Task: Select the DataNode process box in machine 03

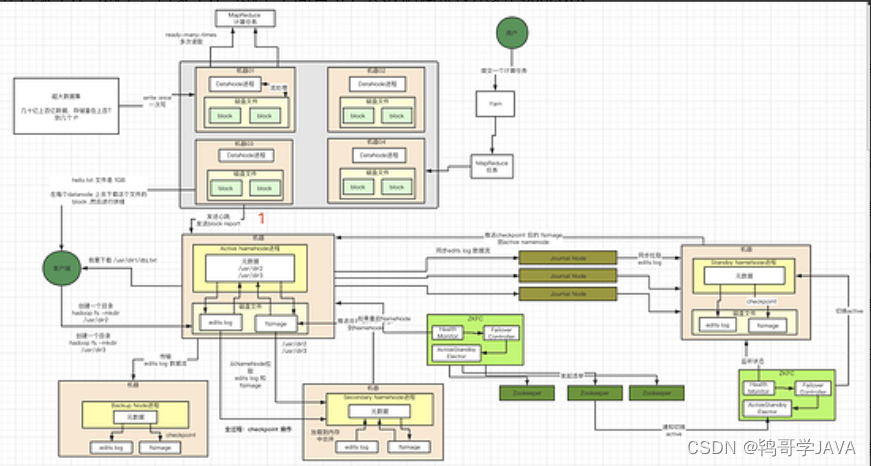Action: [x=246, y=156]
